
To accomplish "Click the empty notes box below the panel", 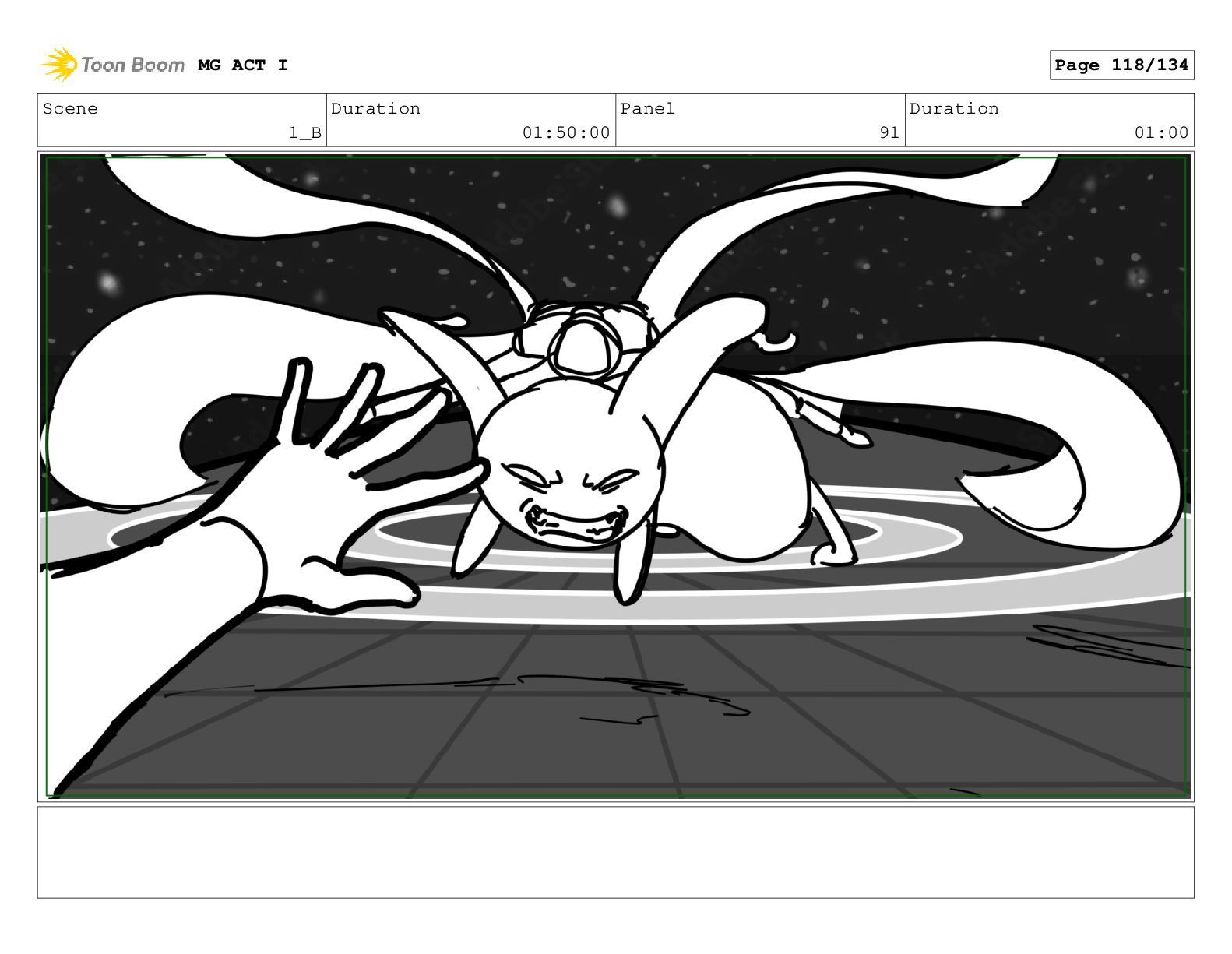I will [616, 852].
